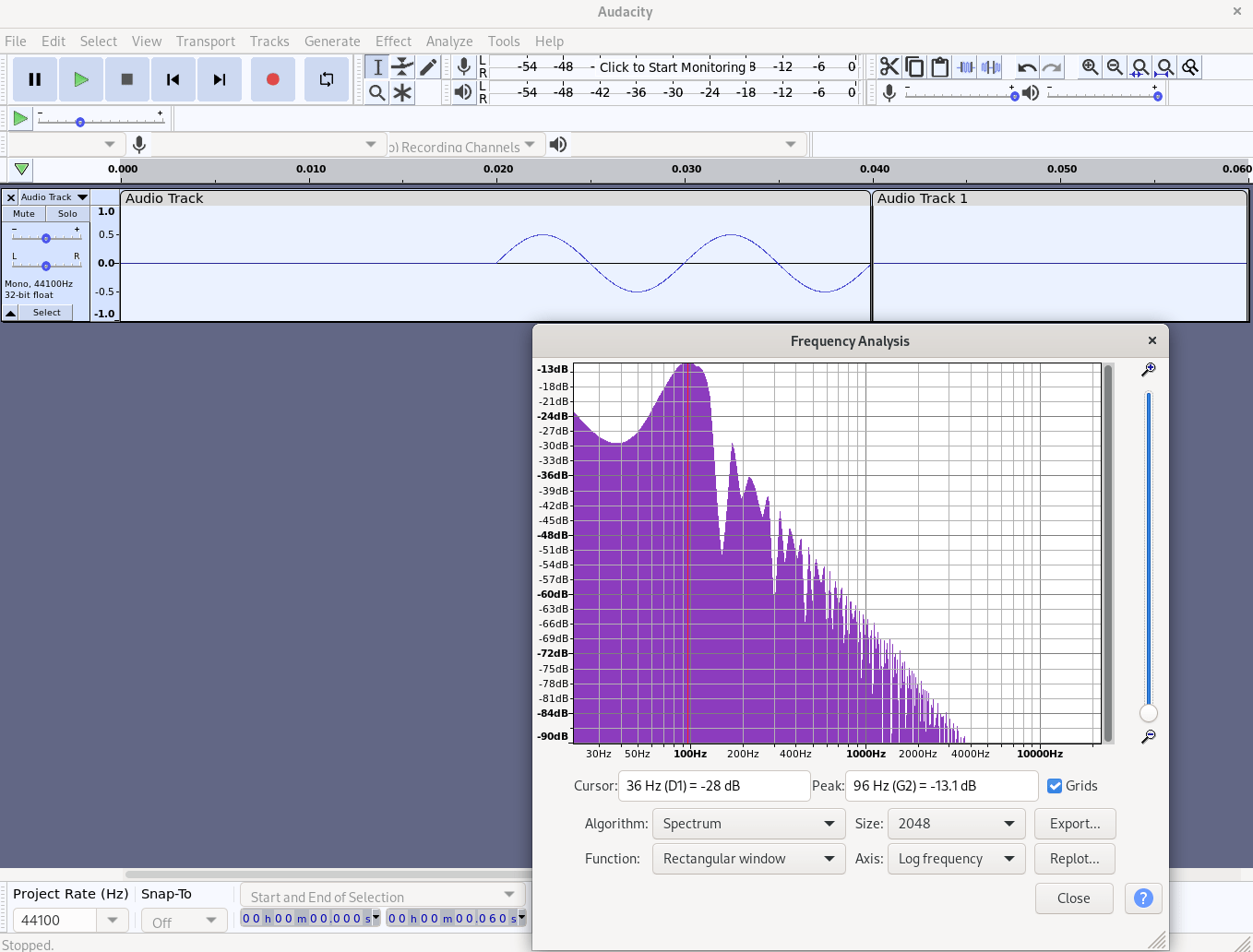Click the timeline quick-play green triangle
The width and height of the screenshot is (1253, 952).
21,170
